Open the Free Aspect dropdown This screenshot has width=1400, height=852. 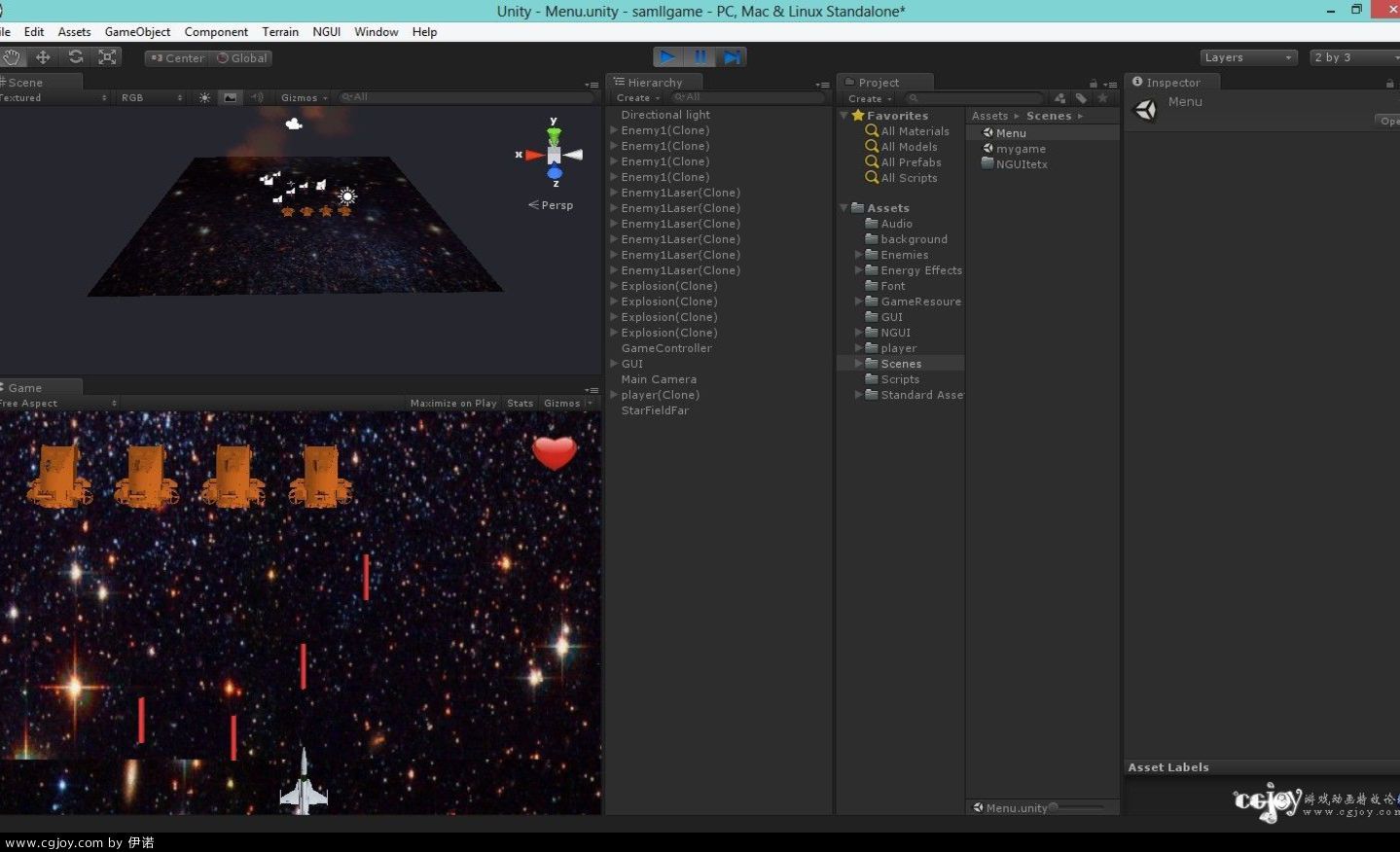(58, 403)
